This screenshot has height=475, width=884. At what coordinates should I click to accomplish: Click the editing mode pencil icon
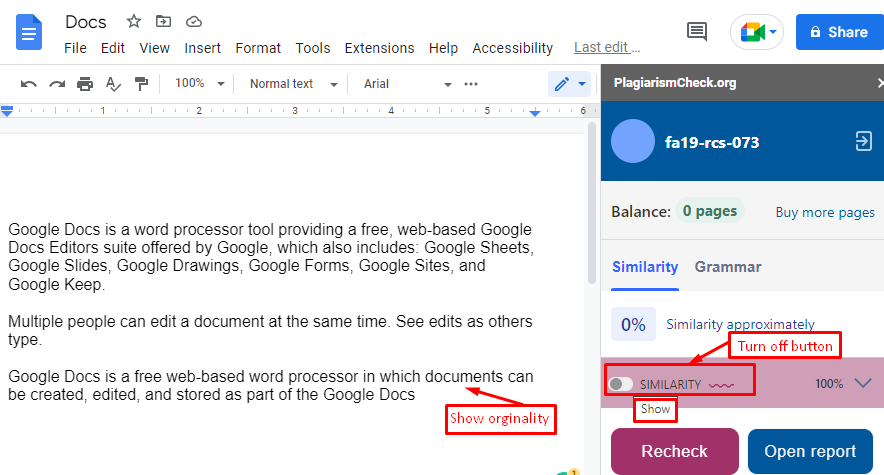(x=562, y=85)
